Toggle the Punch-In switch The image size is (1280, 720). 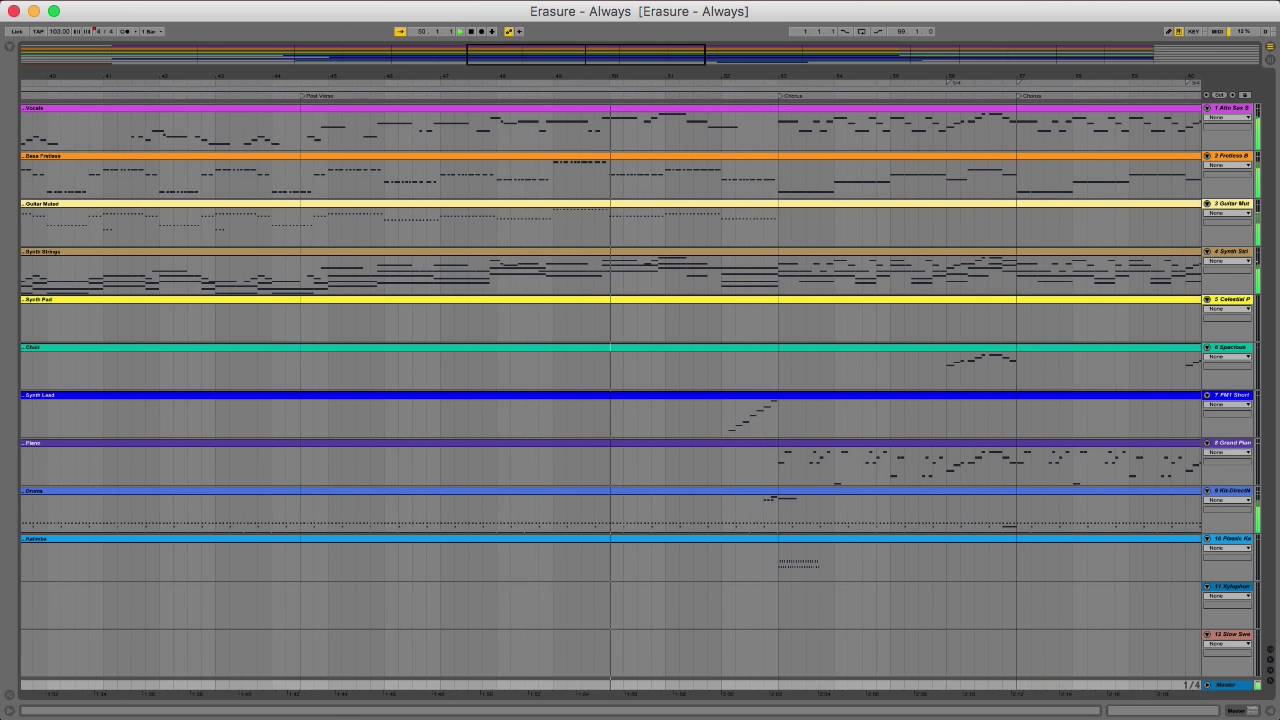(845, 31)
